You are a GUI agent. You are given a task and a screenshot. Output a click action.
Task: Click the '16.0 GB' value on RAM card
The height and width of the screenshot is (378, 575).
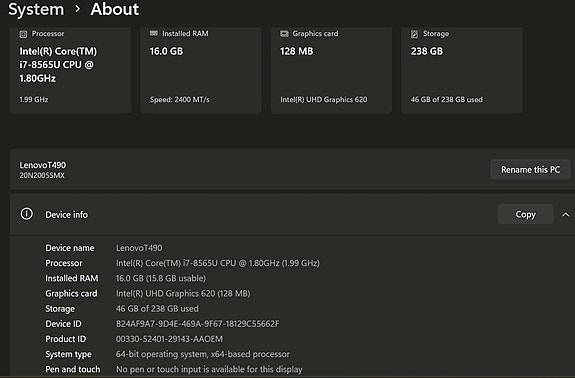(x=166, y=51)
